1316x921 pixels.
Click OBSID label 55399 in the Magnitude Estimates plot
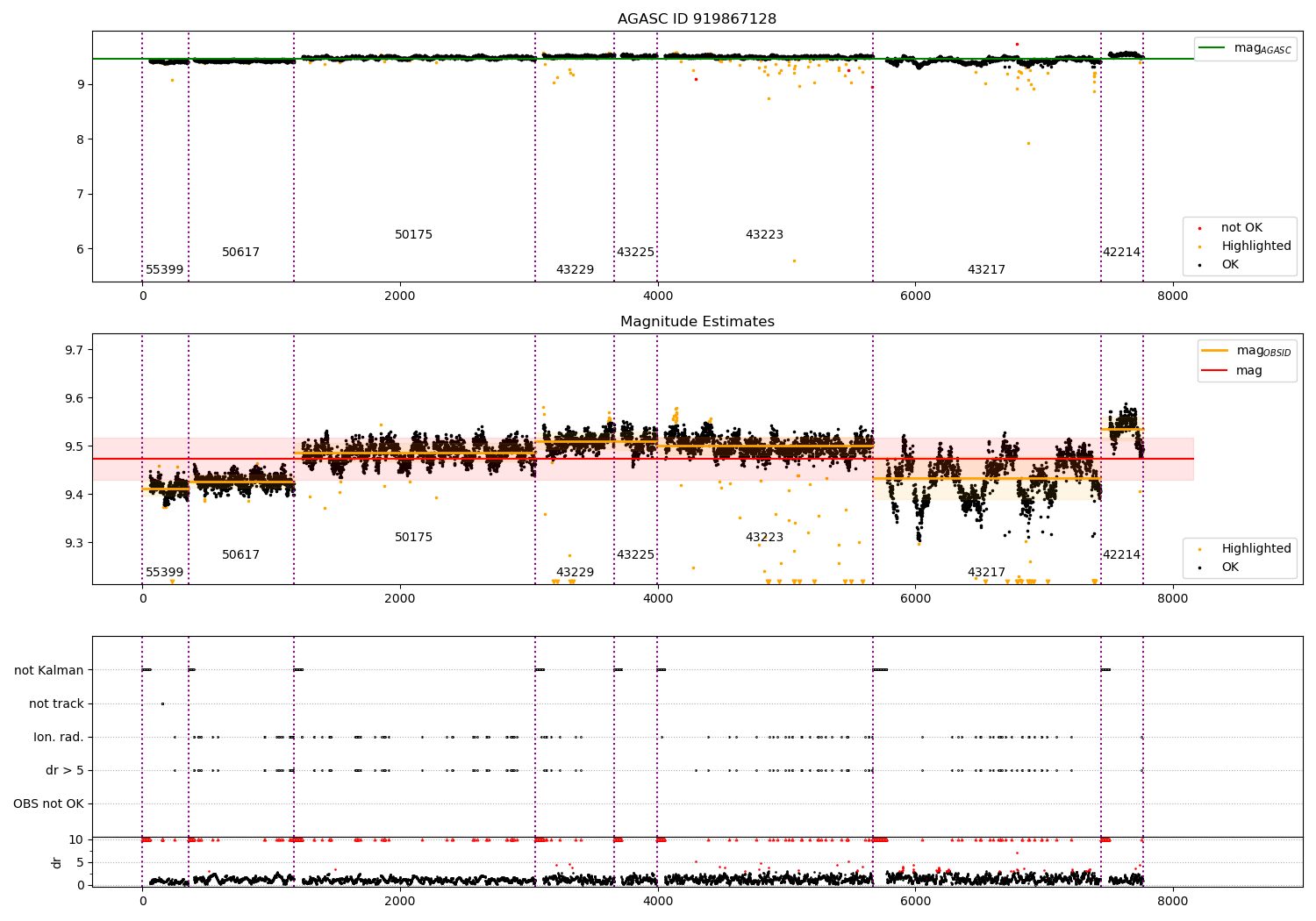tap(165, 573)
